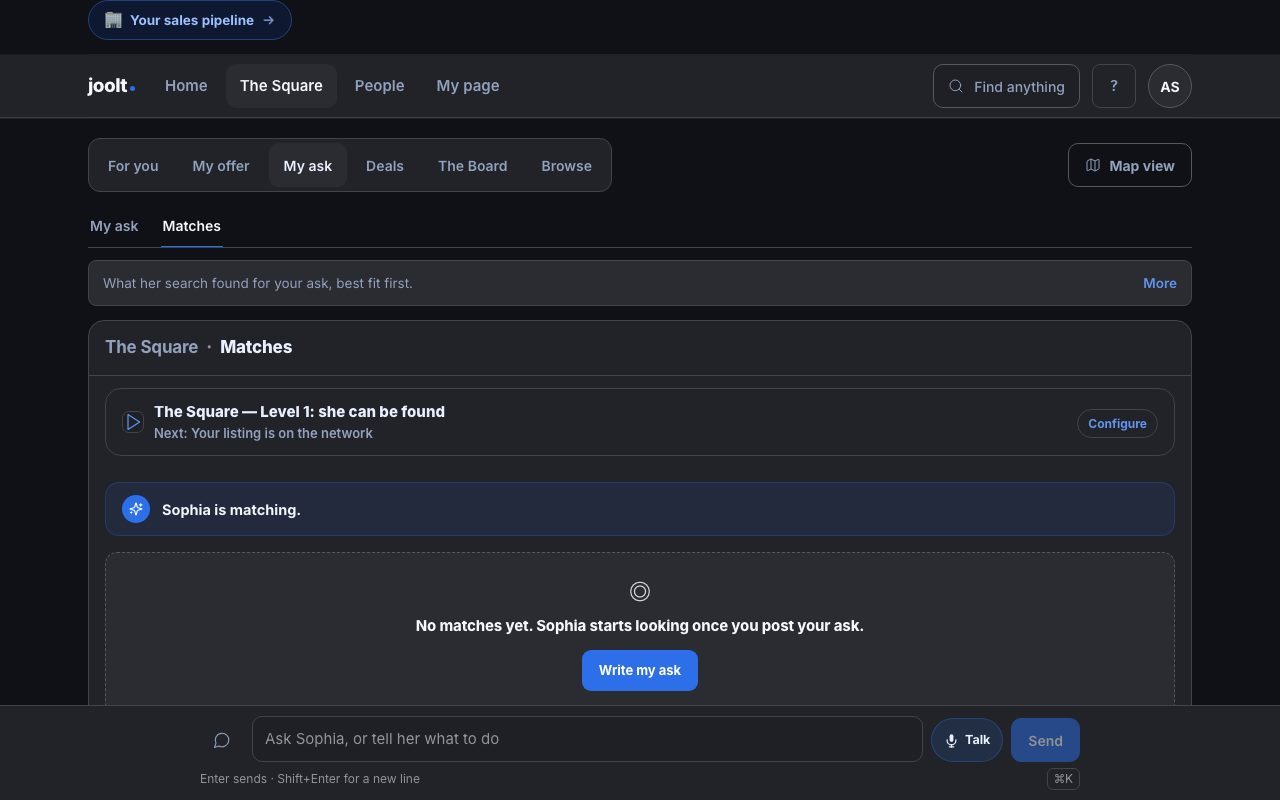This screenshot has width=1280, height=800.
Task: Open The Board tab
Action: pos(473,166)
